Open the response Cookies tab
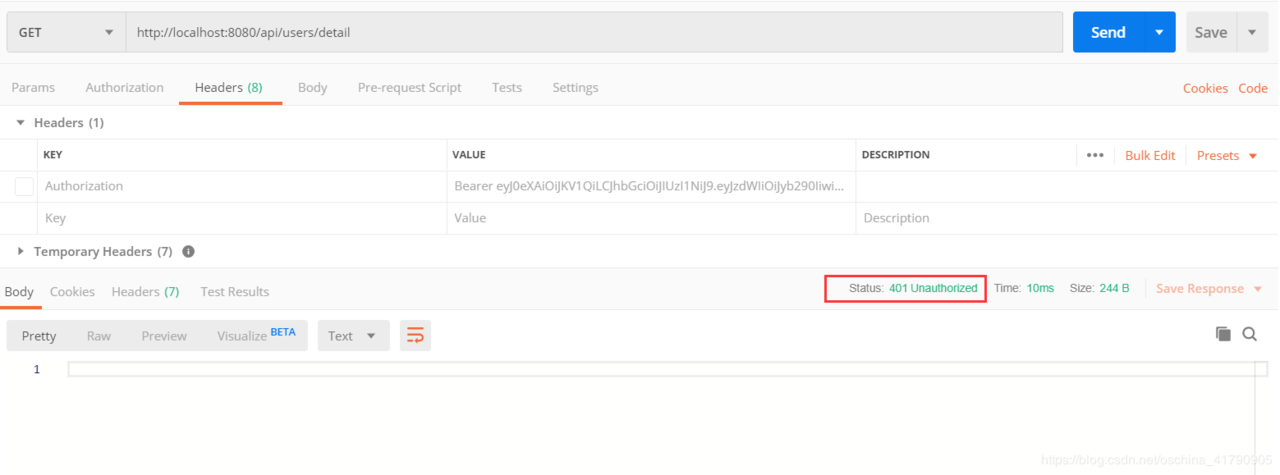 tap(72, 291)
